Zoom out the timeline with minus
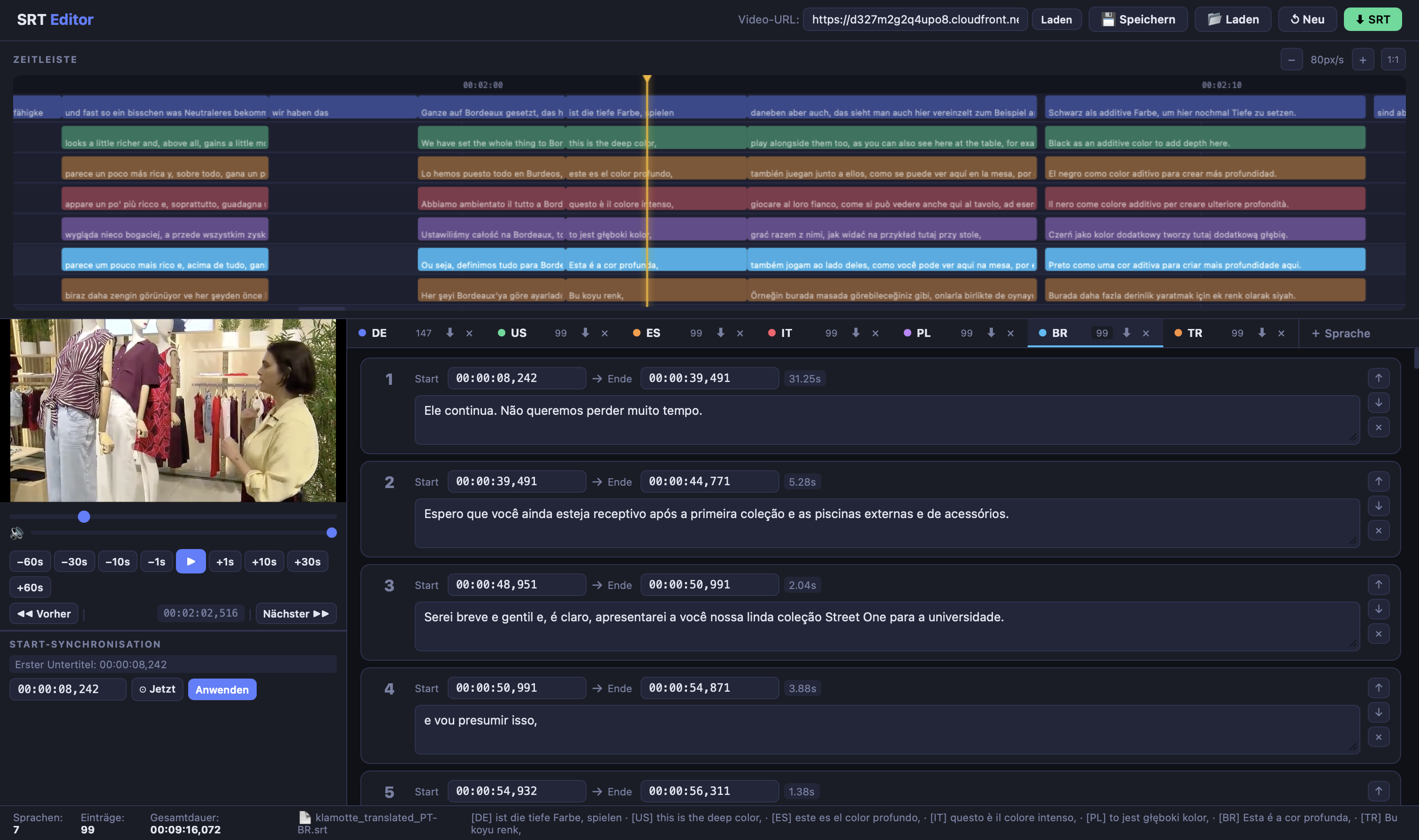Screen dimensions: 1419x840 pos(1291,60)
